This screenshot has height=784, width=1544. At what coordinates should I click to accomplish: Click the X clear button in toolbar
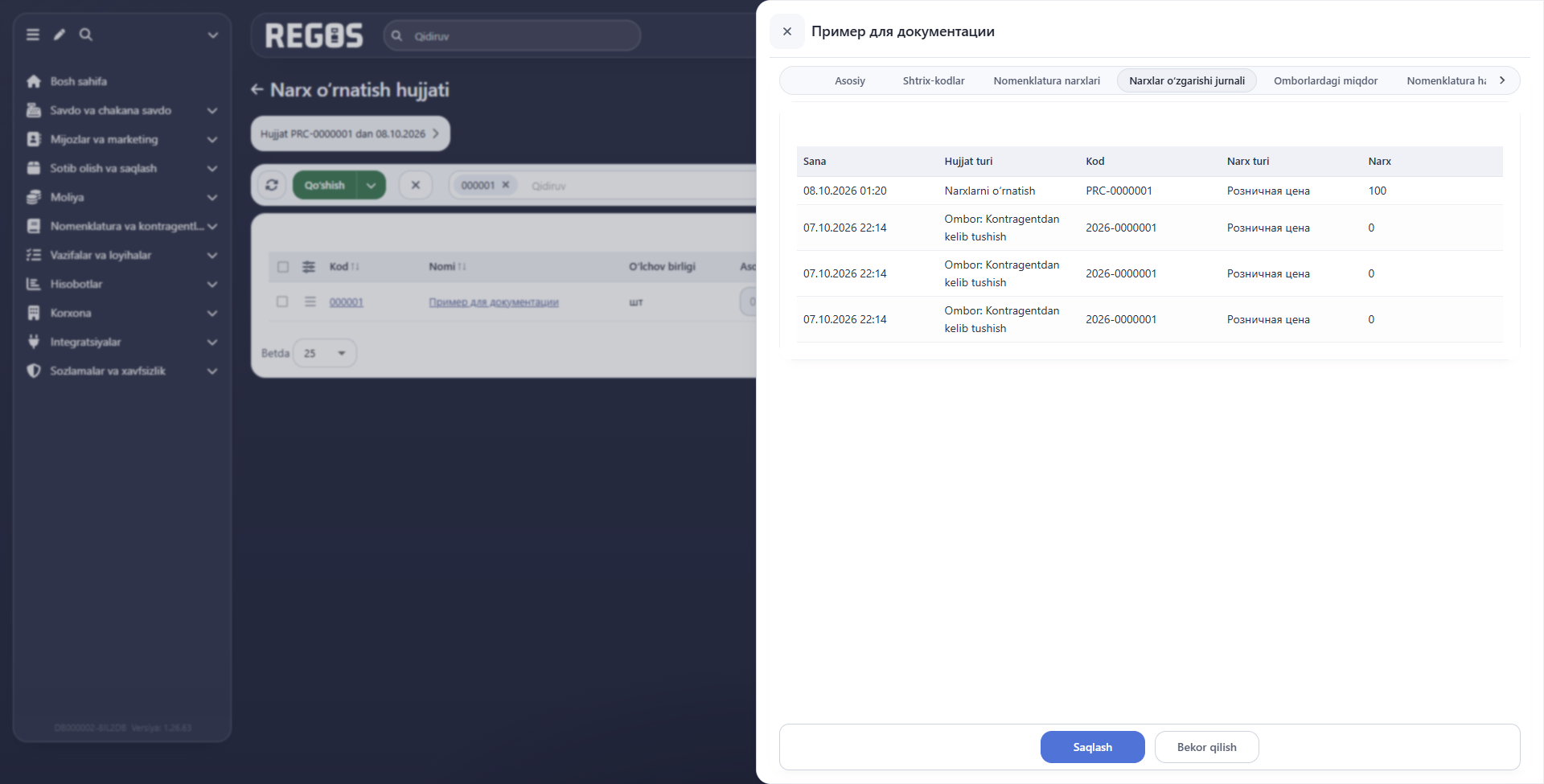[x=416, y=185]
